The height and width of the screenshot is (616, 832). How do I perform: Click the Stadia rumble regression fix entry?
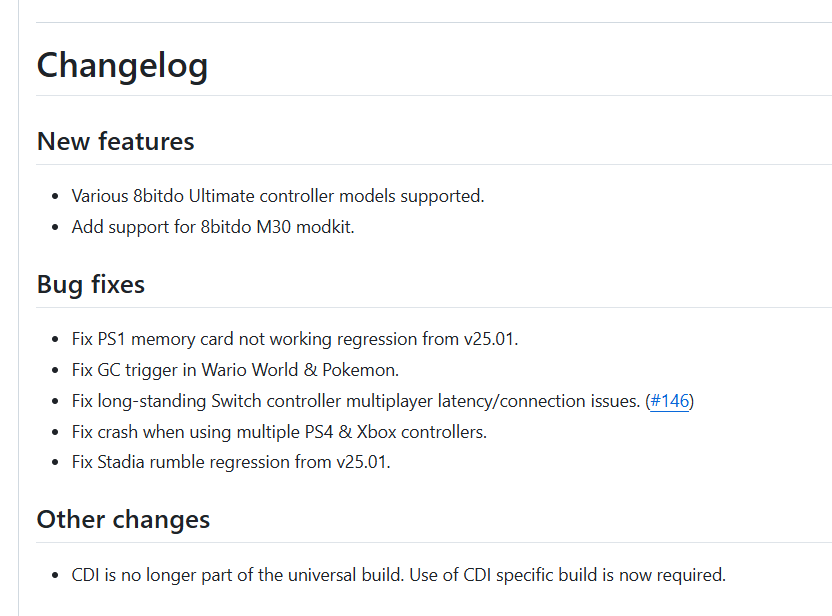[x=231, y=462]
